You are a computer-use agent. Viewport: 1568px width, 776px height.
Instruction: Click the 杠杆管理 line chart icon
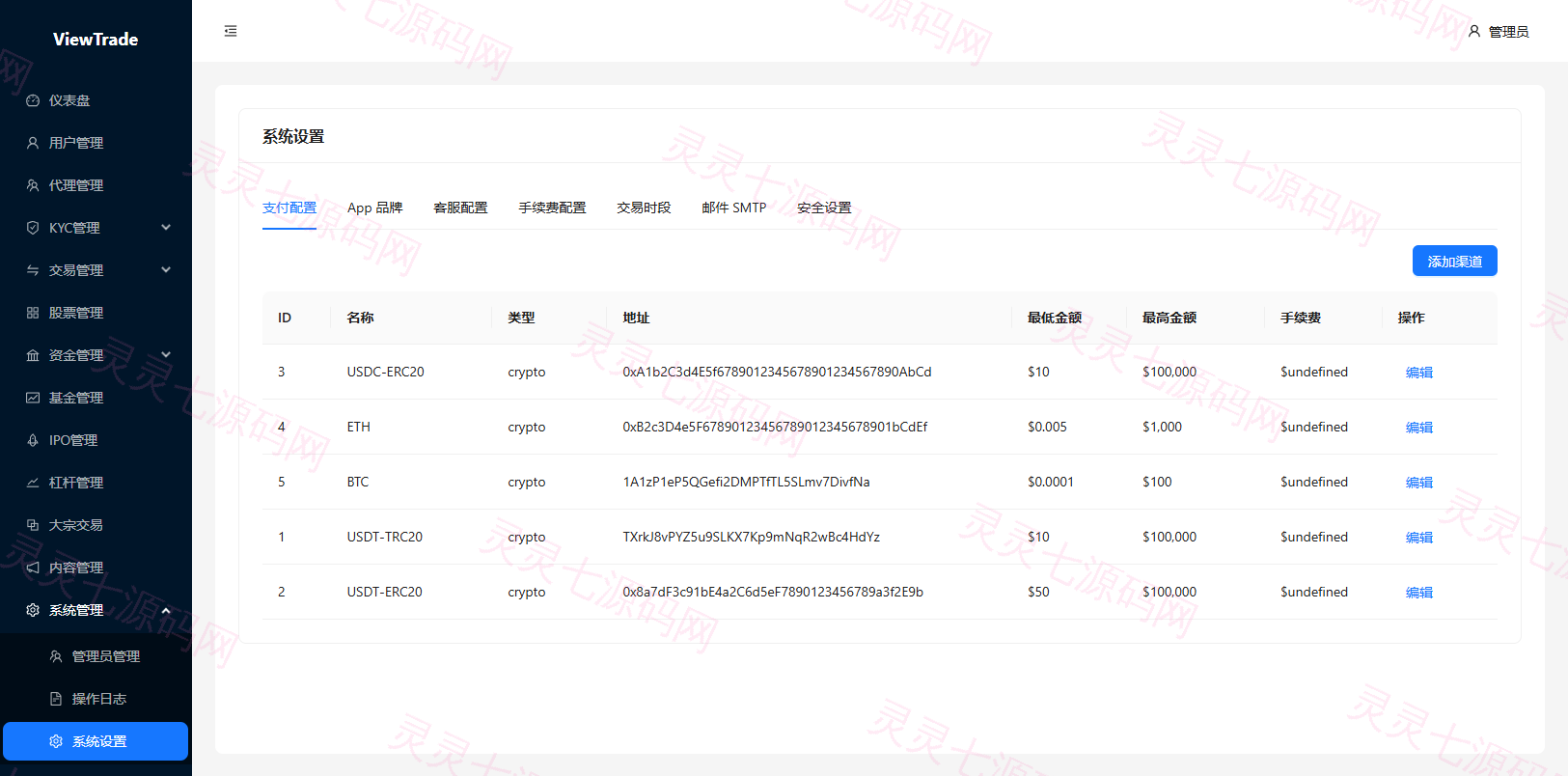click(x=33, y=483)
